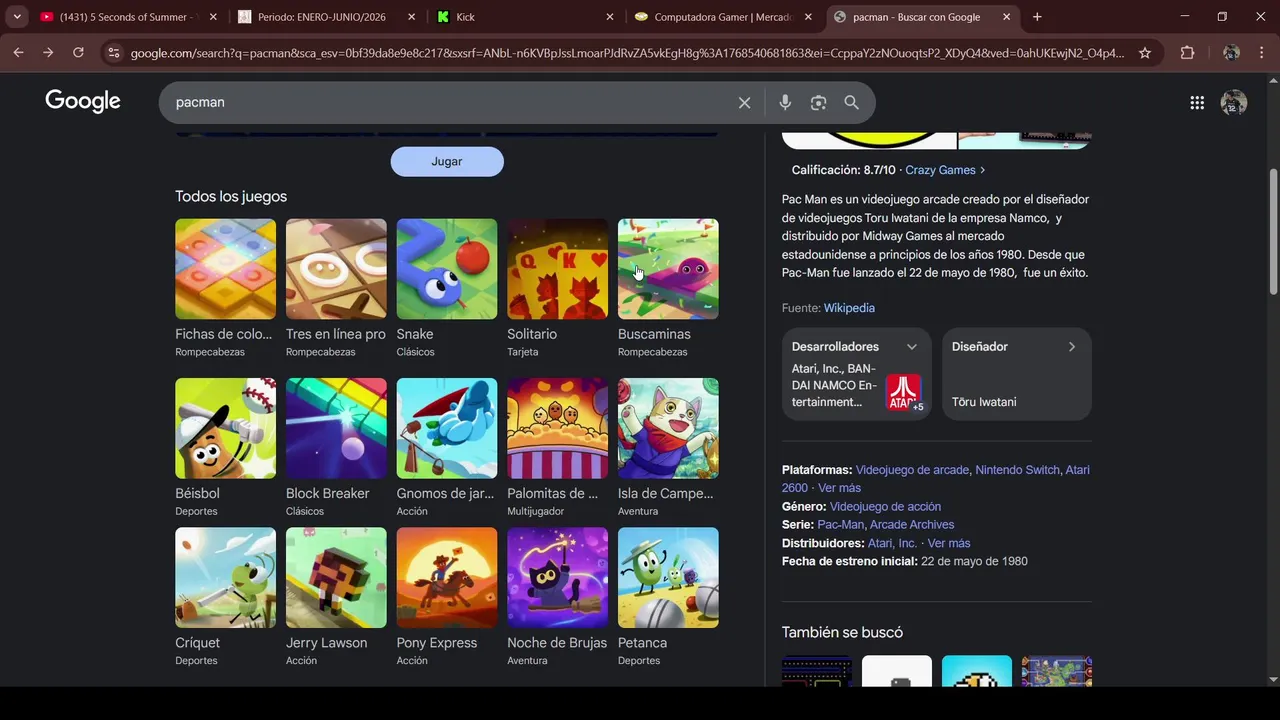Open the tab search dropdown arrow

[17, 17]
